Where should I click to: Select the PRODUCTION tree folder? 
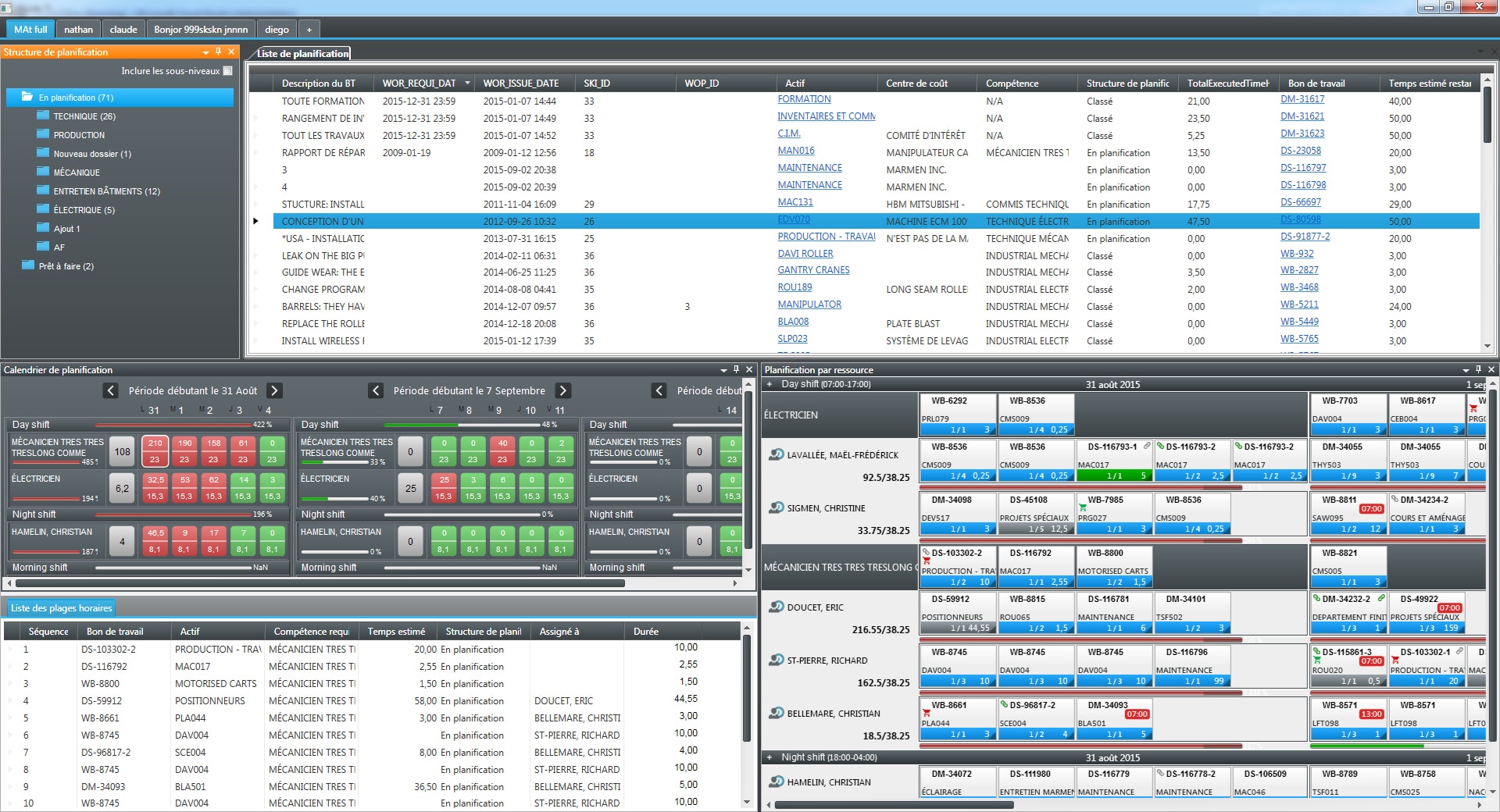pyautogui.click(x=79, y=135)
